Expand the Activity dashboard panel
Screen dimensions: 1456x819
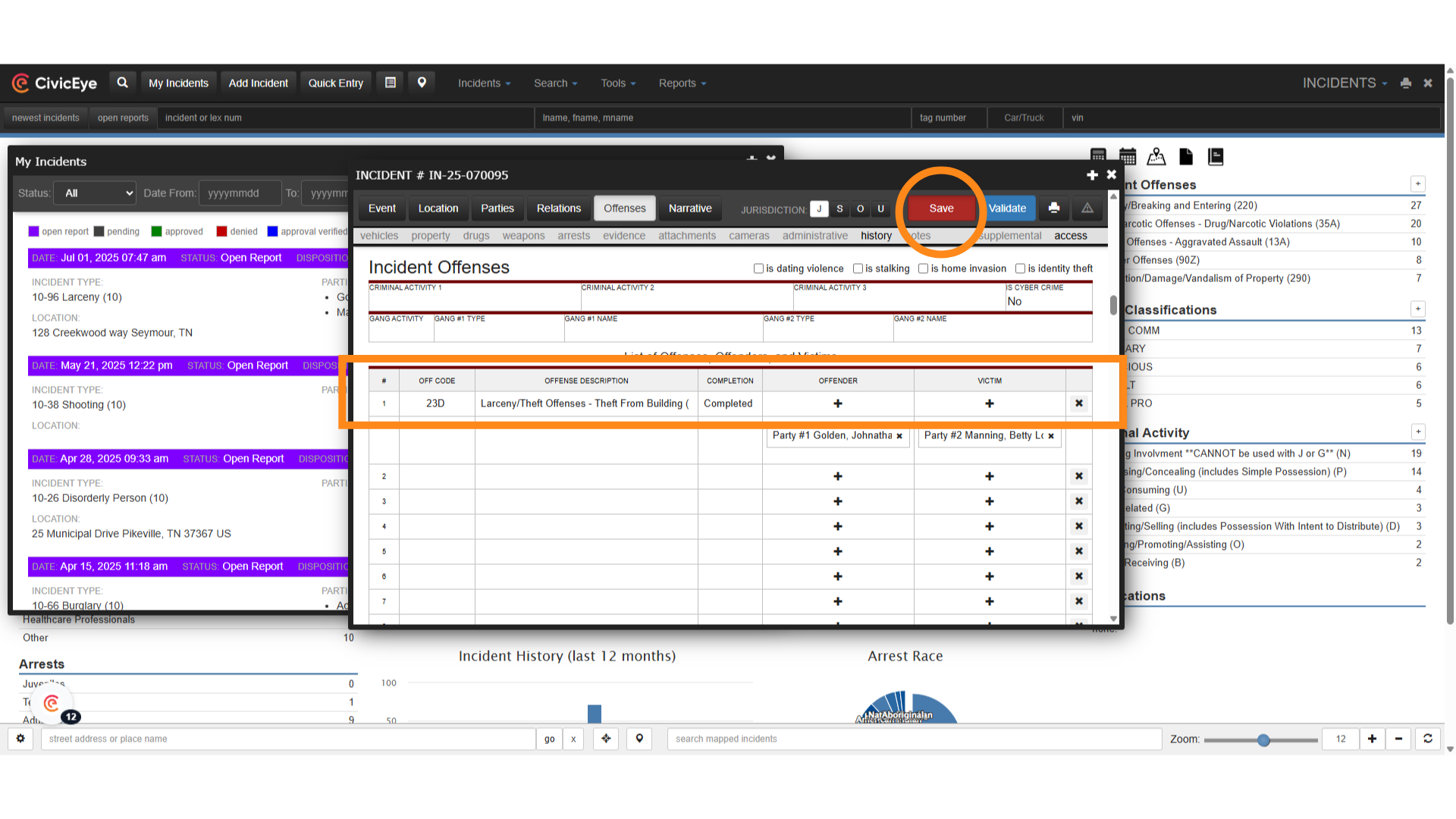1417,431
